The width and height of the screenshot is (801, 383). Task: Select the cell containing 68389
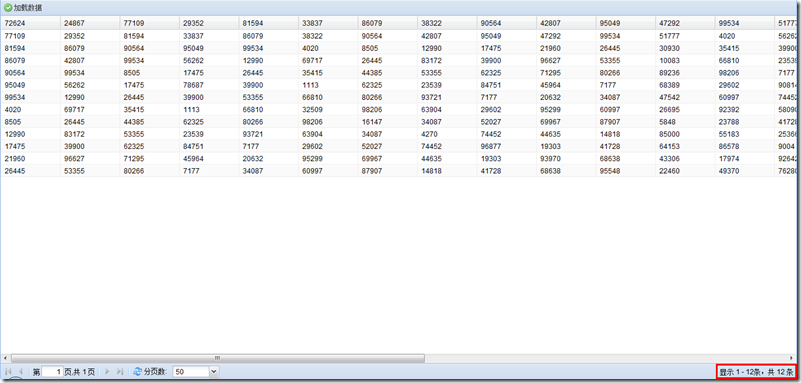[x=686, y=85]
